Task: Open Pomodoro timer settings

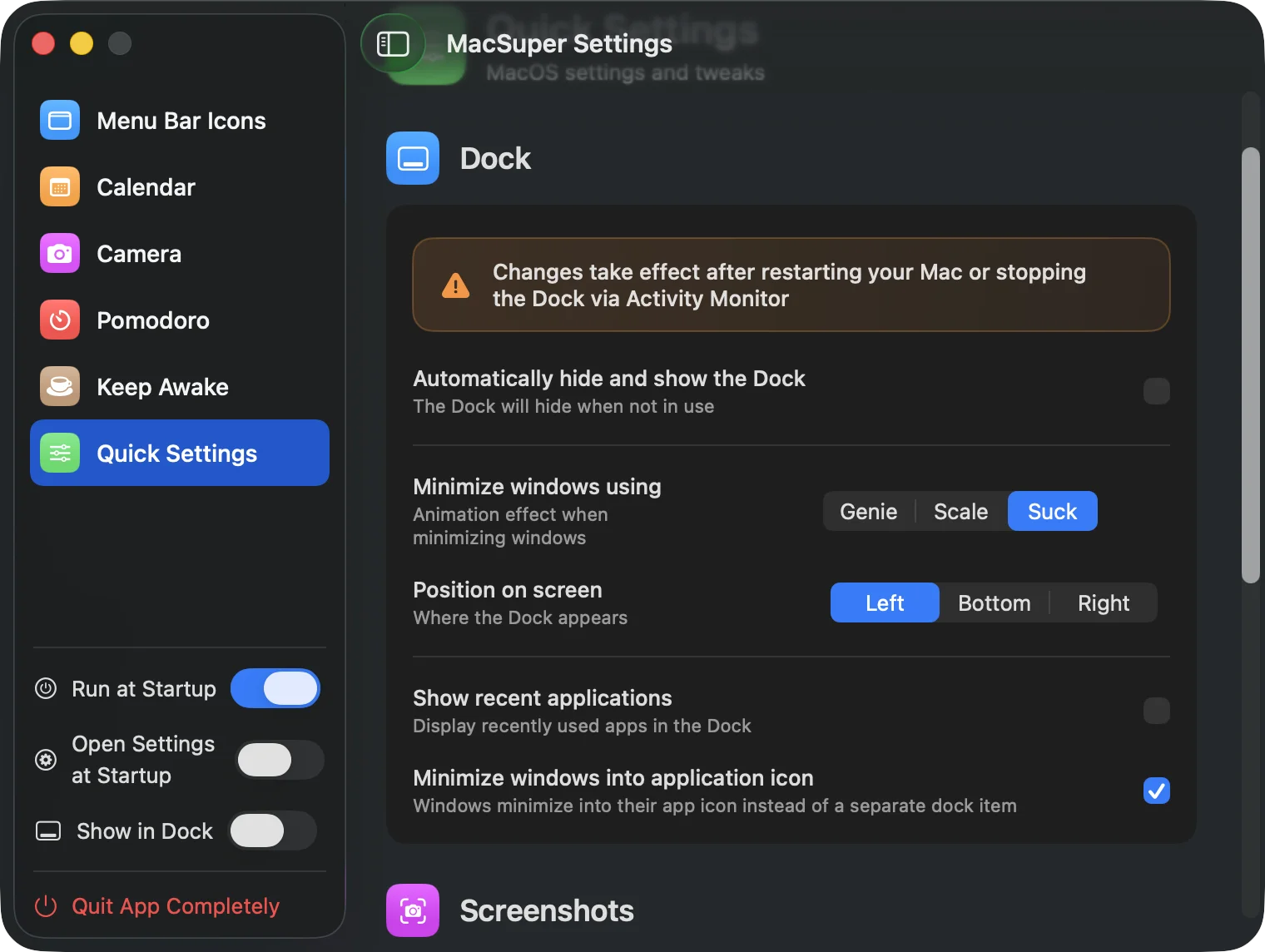Action: click(x=59, y=320)
